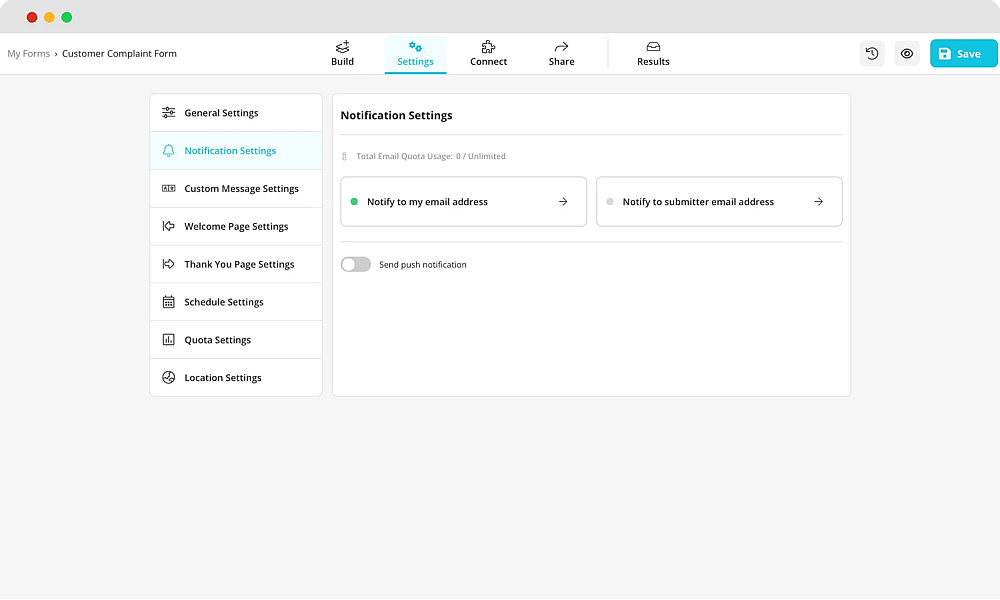Click the Notification Settings panel heading
1000x600 pixels.
click(396, 115)
